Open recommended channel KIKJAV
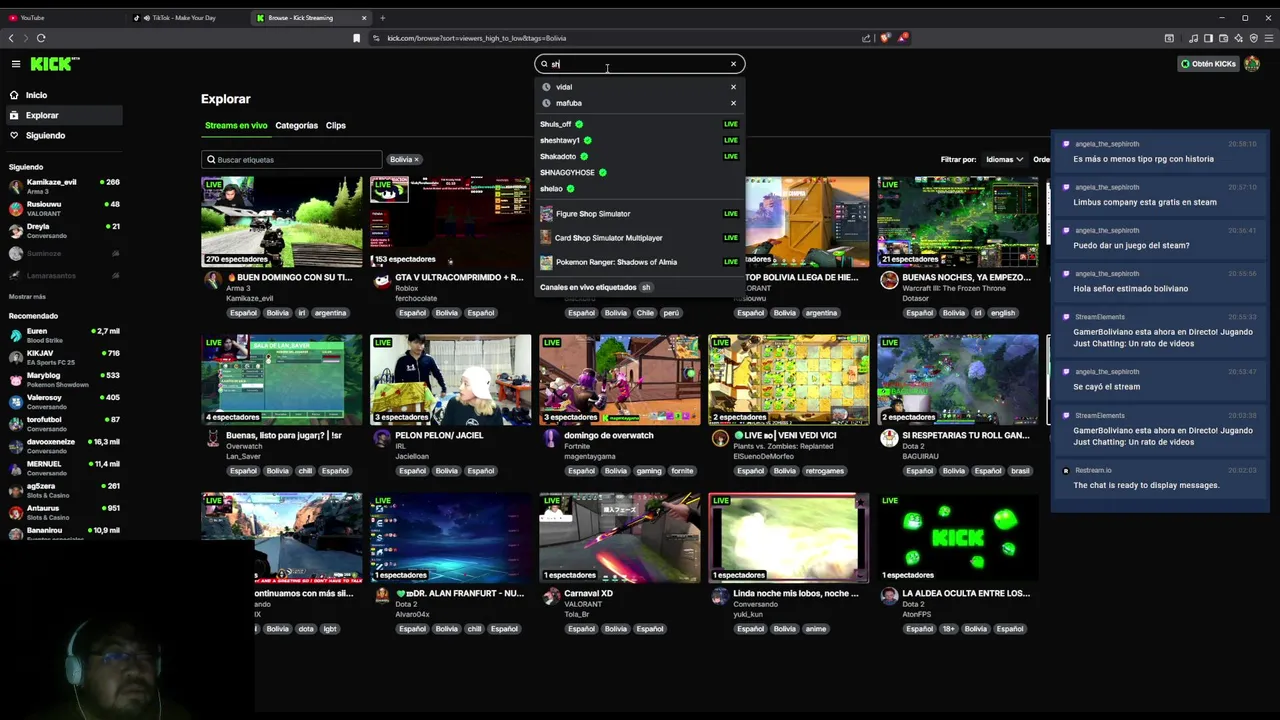Viewport: 1280px width, 720px height. 64,357
